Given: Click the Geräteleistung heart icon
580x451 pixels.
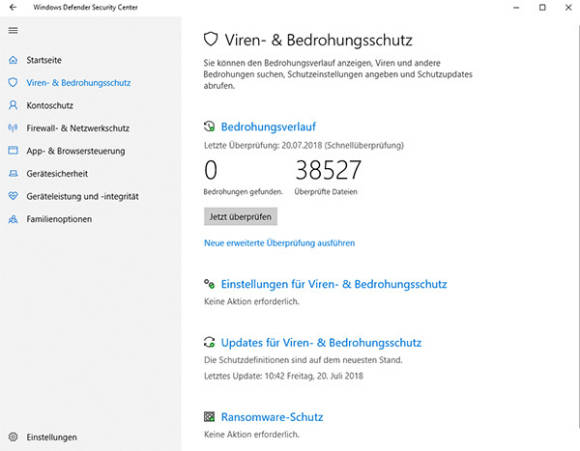Looking at the screenshot, I should coord(13,196).
